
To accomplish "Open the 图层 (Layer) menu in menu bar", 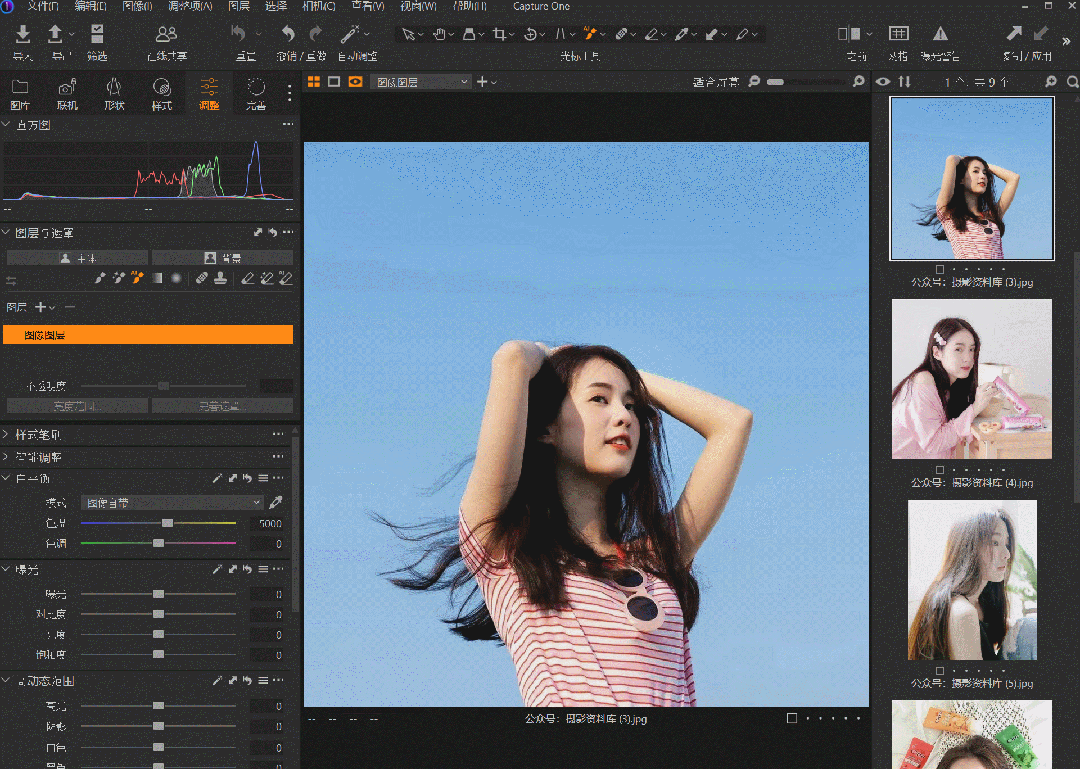I will coord(238,6).
